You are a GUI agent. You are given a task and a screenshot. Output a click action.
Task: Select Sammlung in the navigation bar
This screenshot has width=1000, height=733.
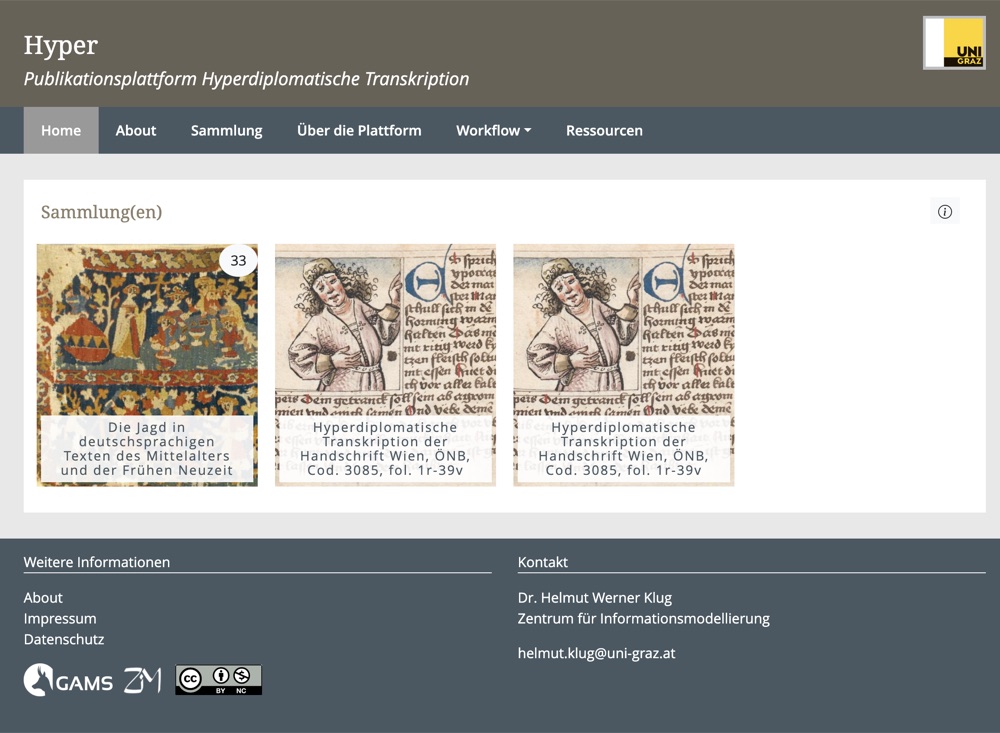tap(226, 130)
